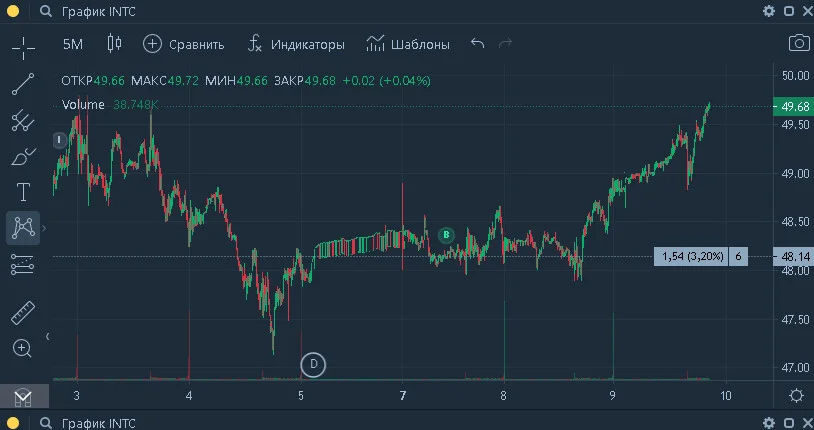Image resolution: width=814 pixels, height=430 pixels.
Task: Expand the pattern tool submenu arrow
Action: pos(44,228)
